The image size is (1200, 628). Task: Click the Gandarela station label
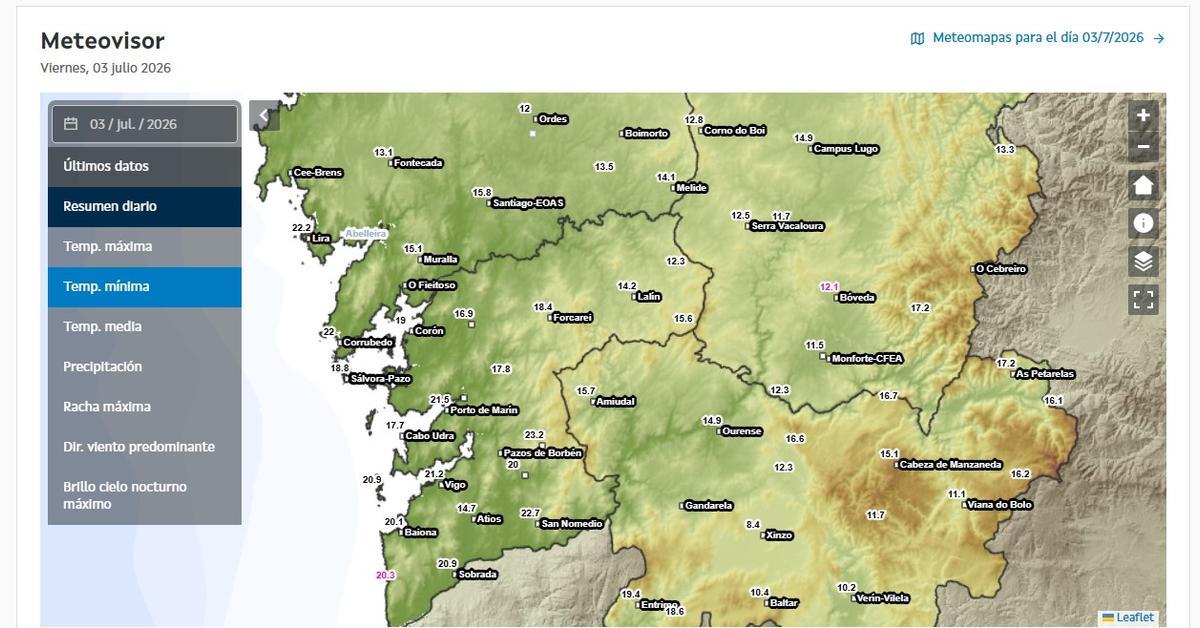pos(709,506)
